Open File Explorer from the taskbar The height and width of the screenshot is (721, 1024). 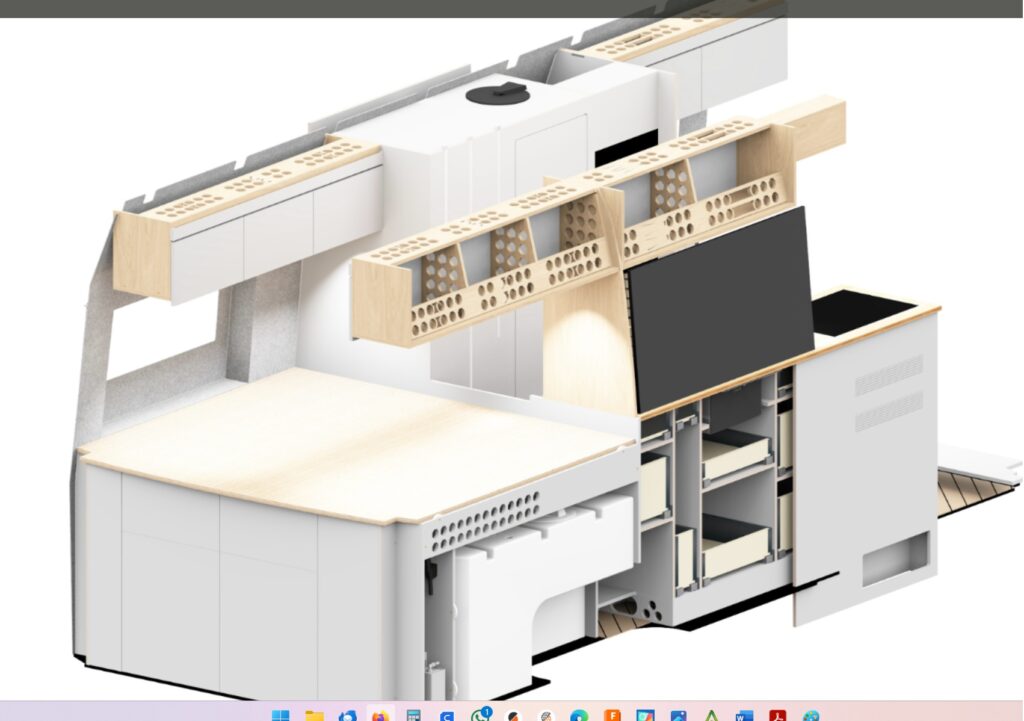[314, 716]
